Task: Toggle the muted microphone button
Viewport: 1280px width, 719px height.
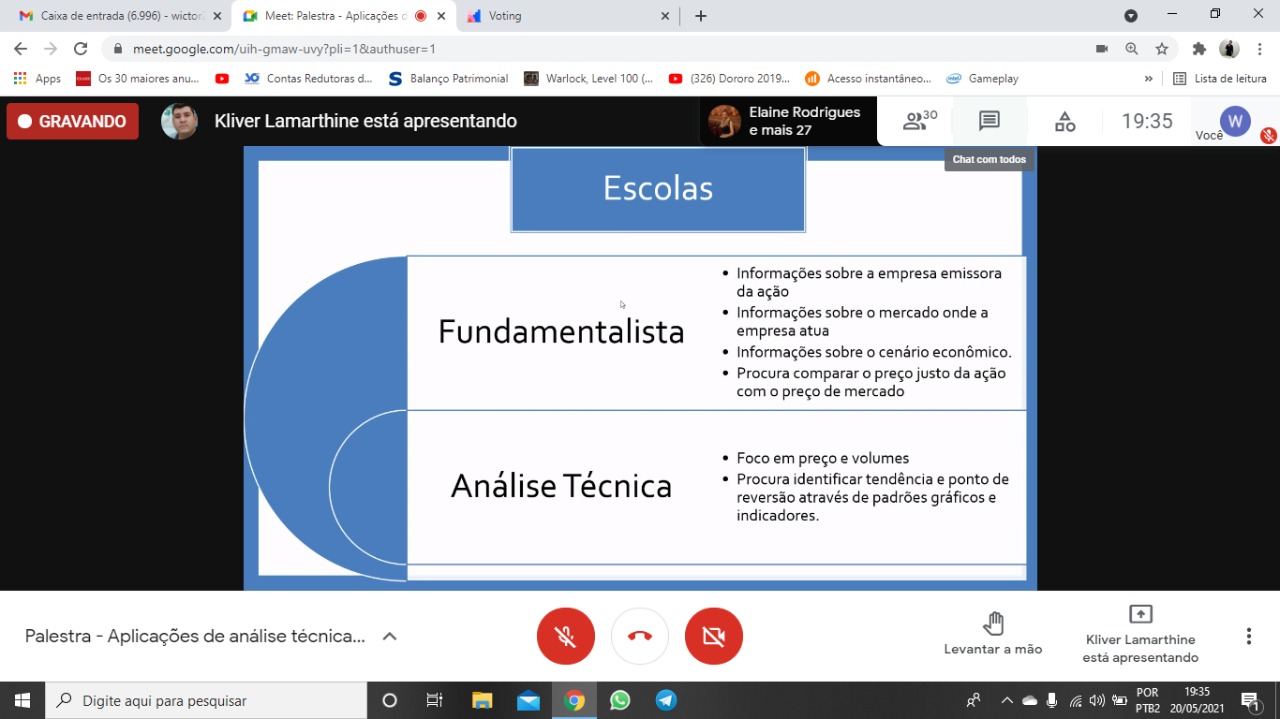Action: pyautogui.click(x=566, y=636)
